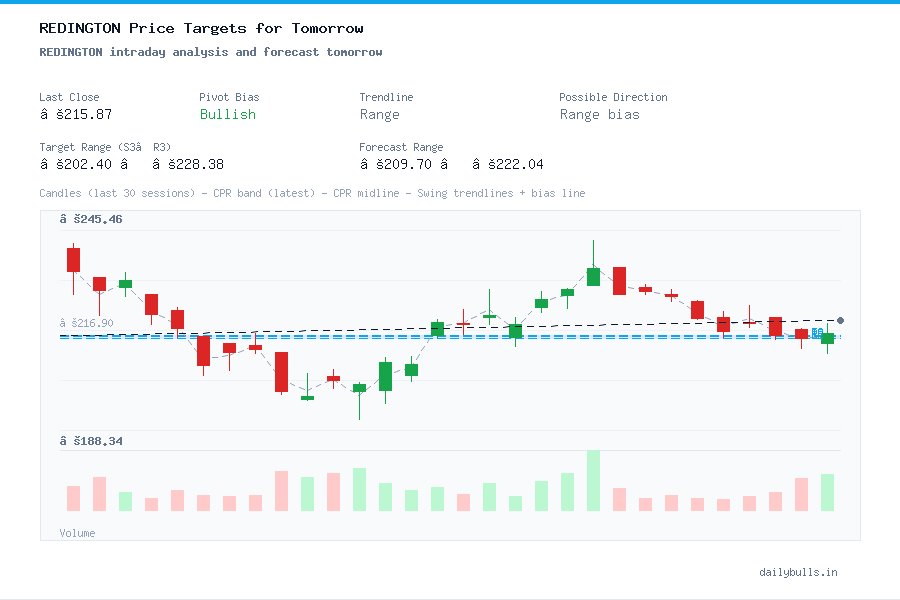The image size is (900, 600).
Task: Click the Target Range 202.40 to 228.38 value
Action: [x=131, y=164]
